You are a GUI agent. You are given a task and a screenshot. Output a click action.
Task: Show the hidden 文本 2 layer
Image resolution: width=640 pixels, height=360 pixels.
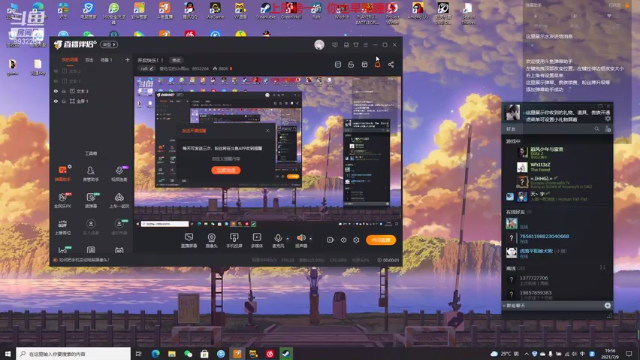tap(56, 71)
